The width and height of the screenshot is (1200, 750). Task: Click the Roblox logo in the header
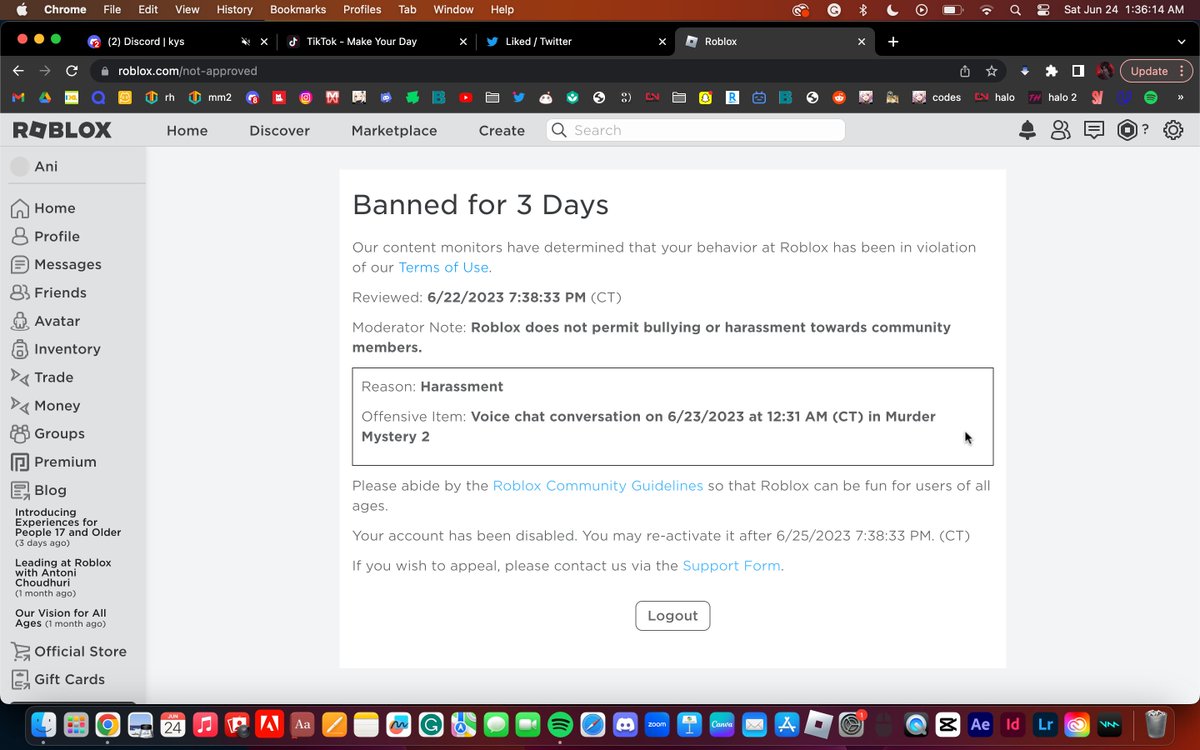click(62, 130)
